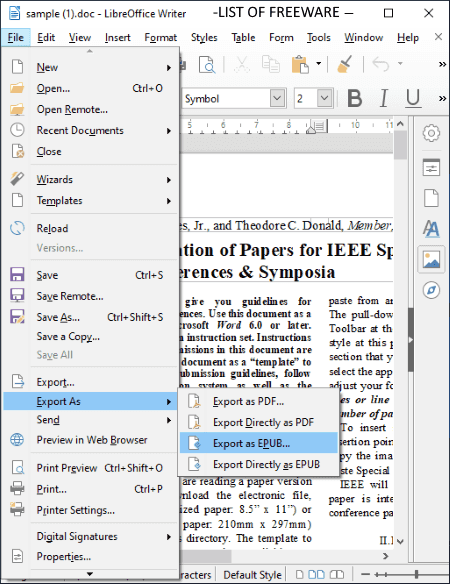Open the Send submenu
The height and width of the screenshot is (584, 450).
[x=91, y=420]
